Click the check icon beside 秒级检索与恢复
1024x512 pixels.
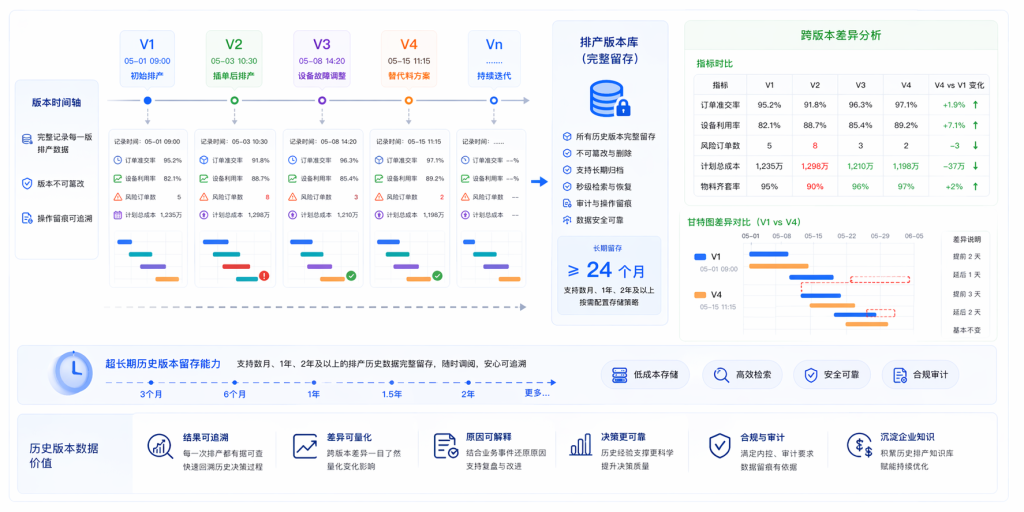[567, 187]
